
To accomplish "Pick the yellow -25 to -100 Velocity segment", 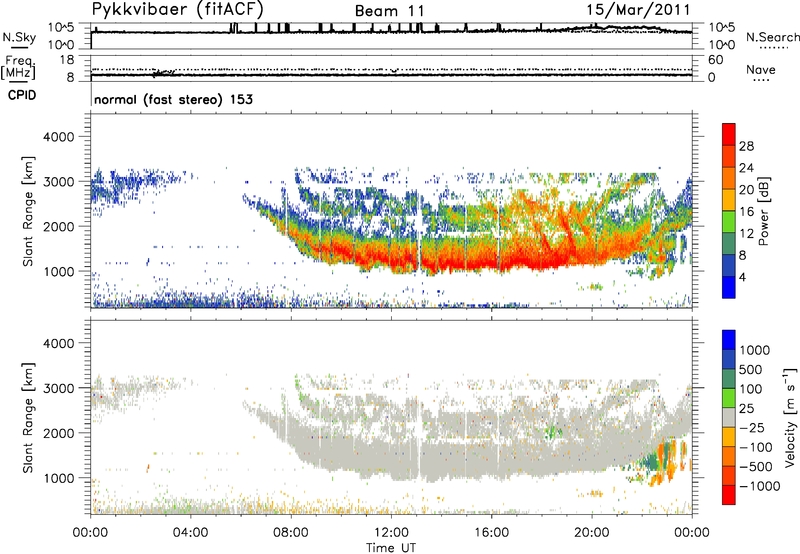I will (729, 437).
